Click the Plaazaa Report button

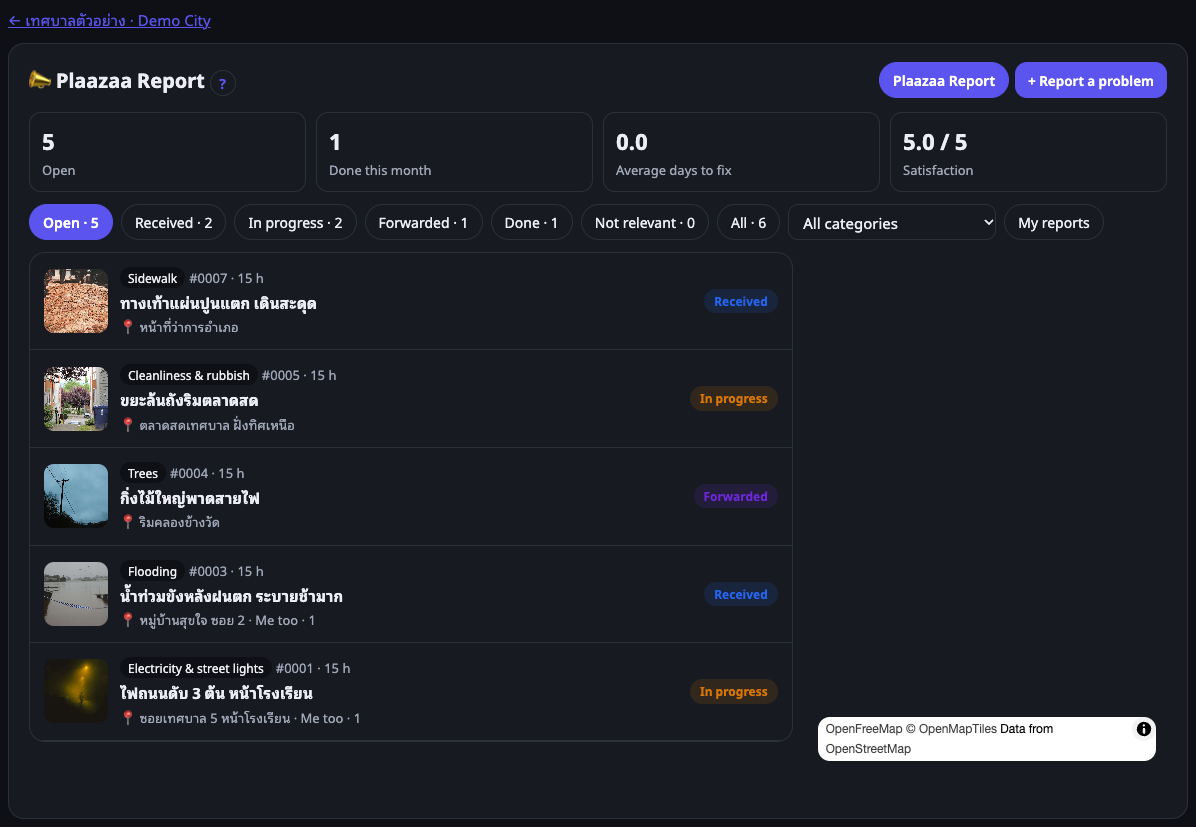[x=944, y=80]
